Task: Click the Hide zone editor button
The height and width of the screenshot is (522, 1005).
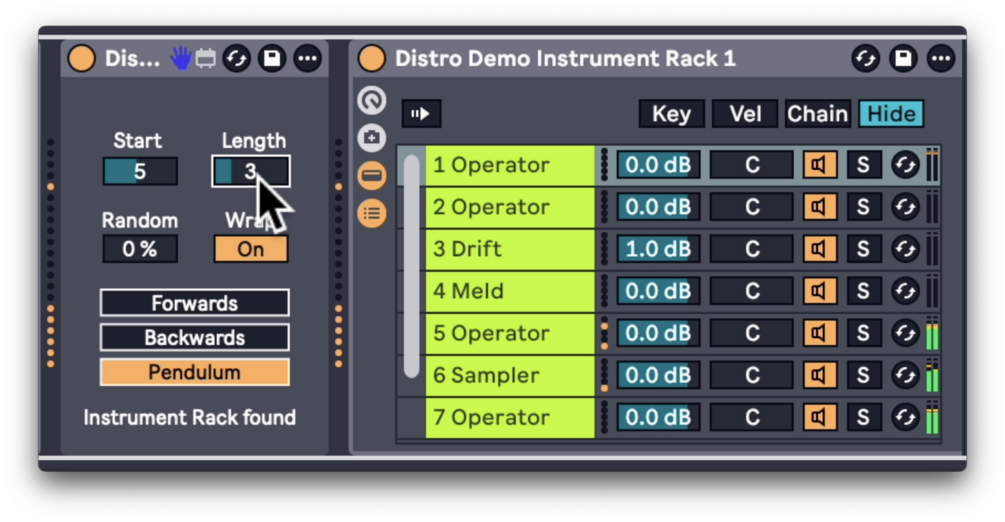Action: tap(892, 114)
